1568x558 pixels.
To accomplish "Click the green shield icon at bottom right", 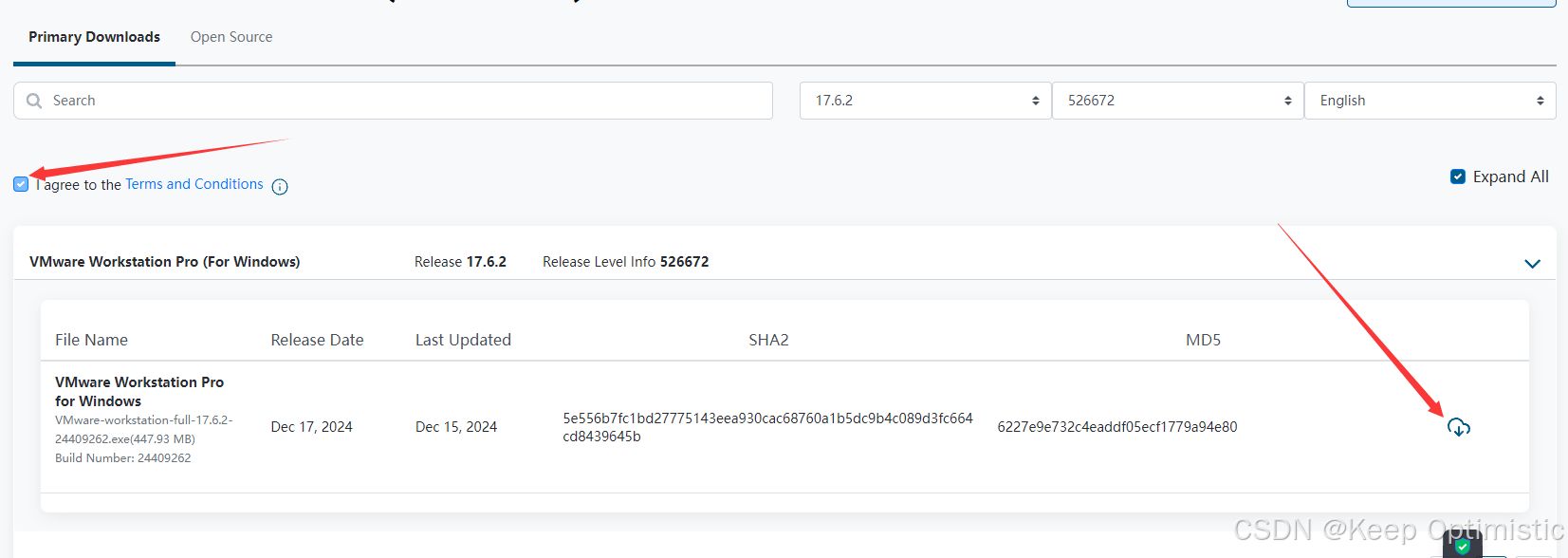I will [x=1463, y=546].
